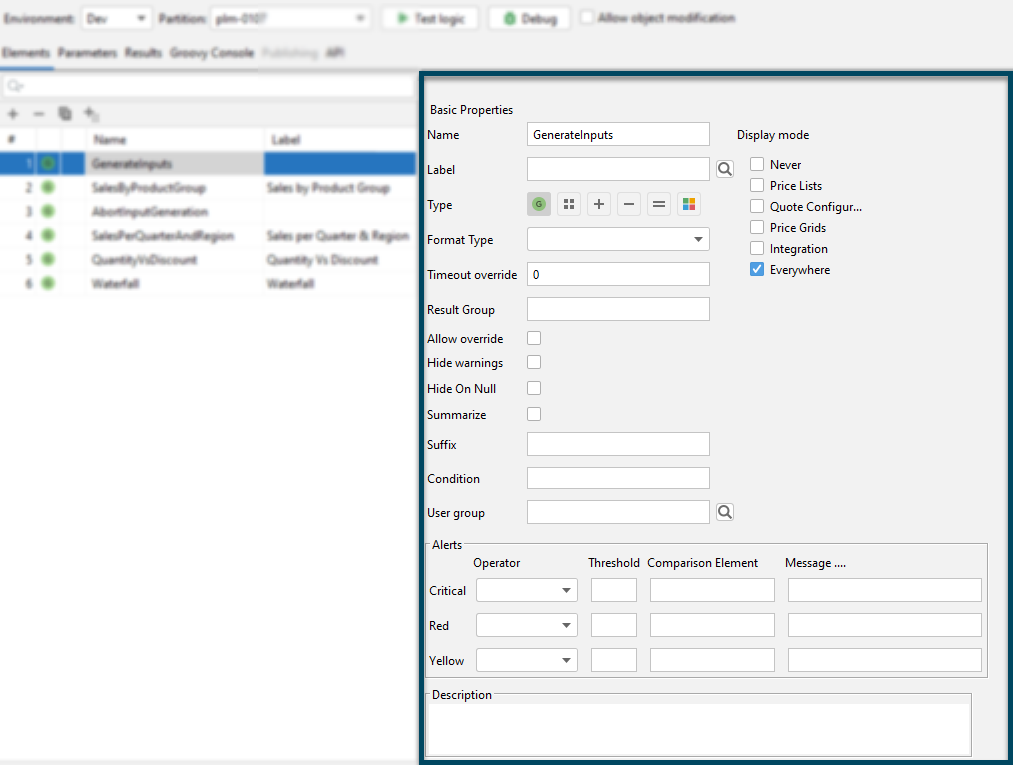Screen dimensions: 1013x765
Task: Open the Format Type dropdown
Action: [x=618, y=239]
